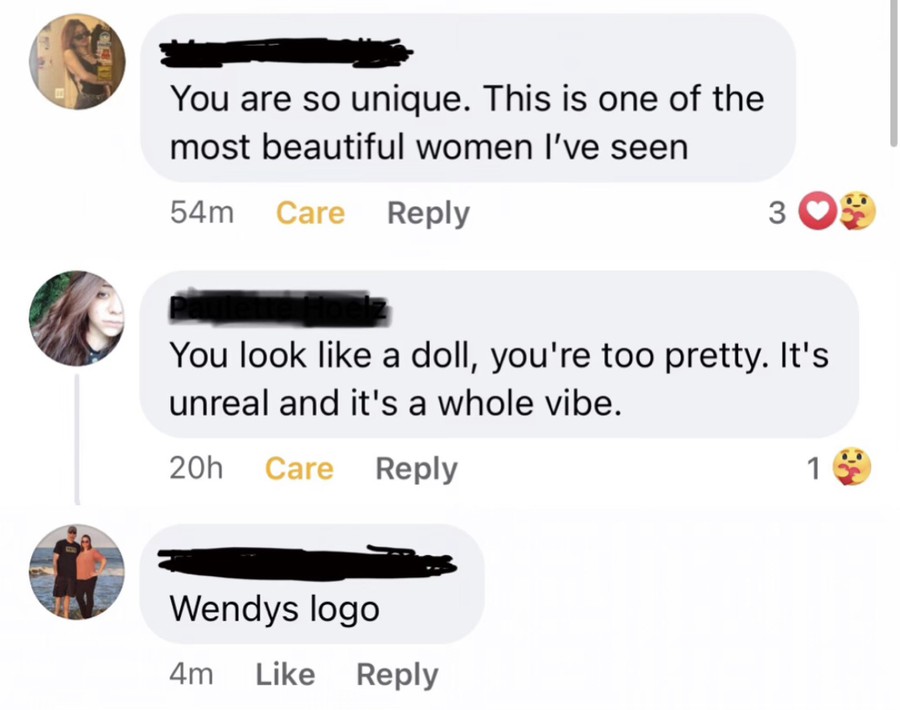Open the 4m timestamp link

[x=191, y=675]
